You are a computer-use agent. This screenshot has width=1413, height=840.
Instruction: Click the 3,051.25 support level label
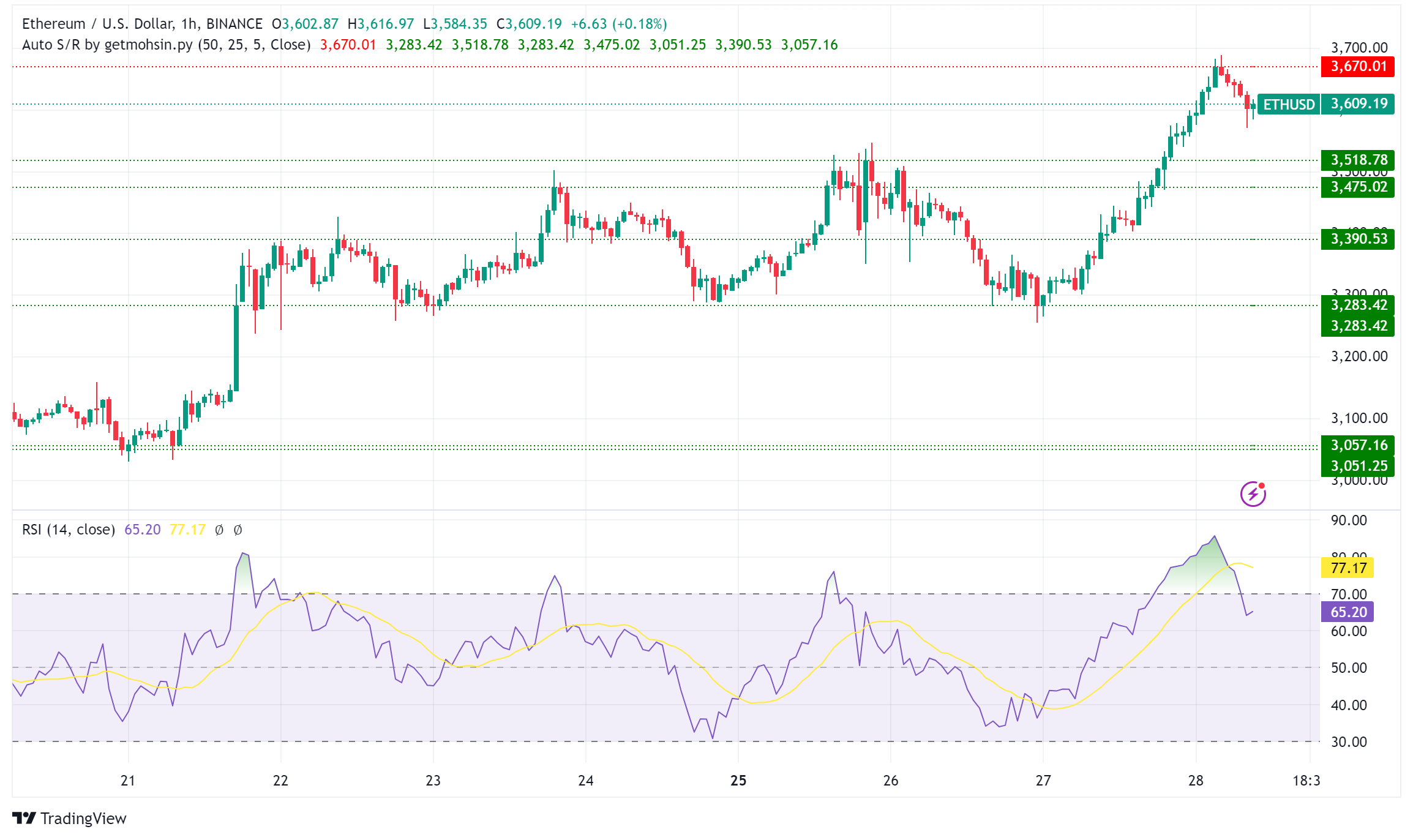1358,466
